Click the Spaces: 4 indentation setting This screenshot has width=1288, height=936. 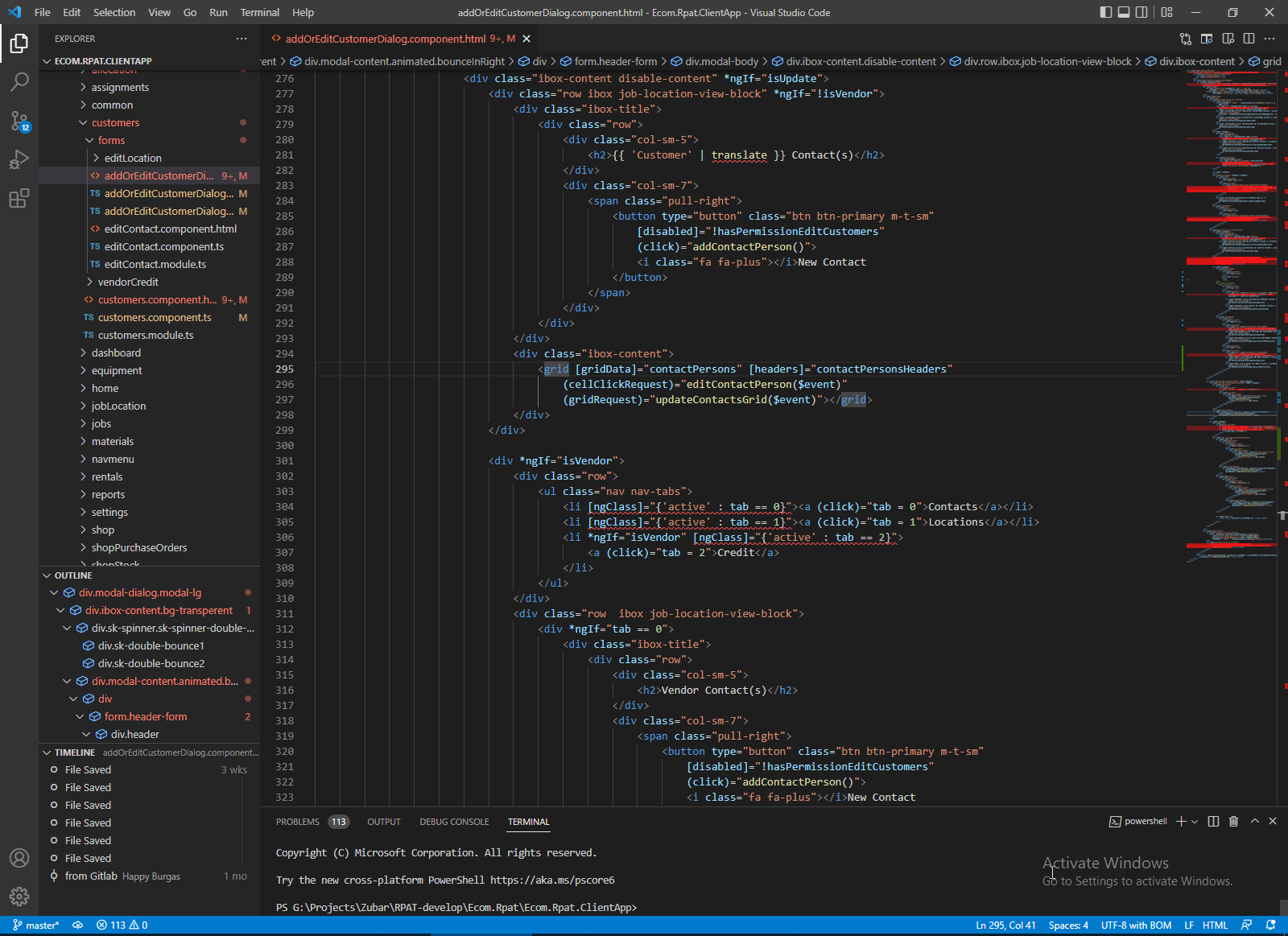(x=1068, y=926)
